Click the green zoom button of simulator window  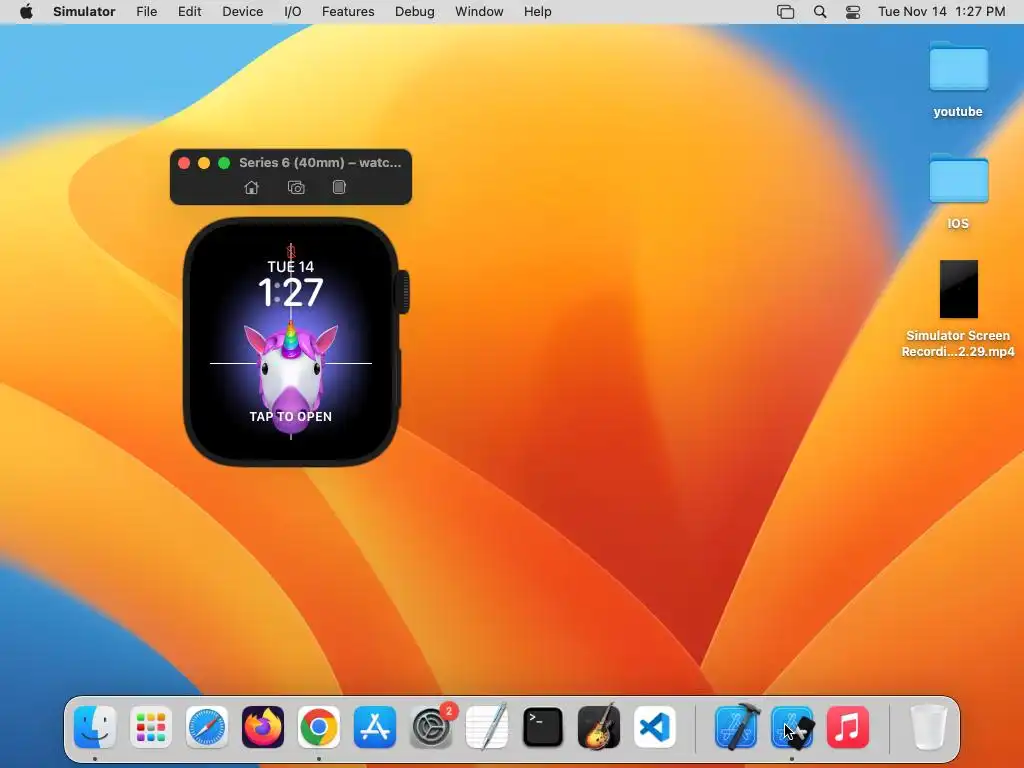(224, 163)
